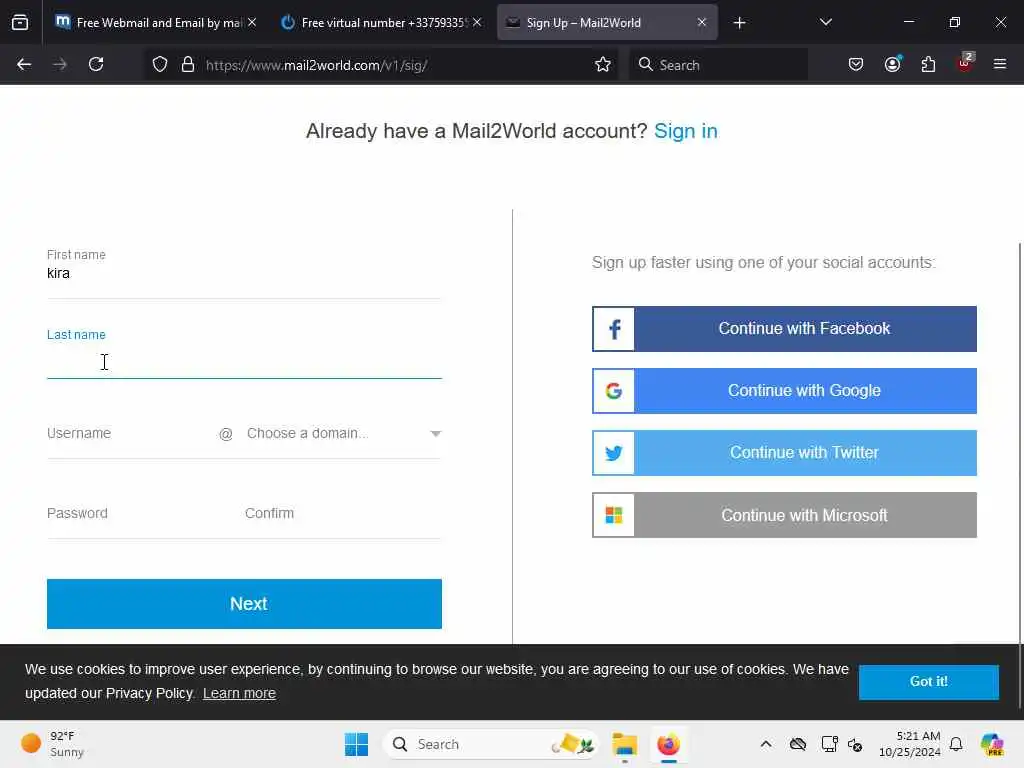Click the Password field

coord(140,513)
